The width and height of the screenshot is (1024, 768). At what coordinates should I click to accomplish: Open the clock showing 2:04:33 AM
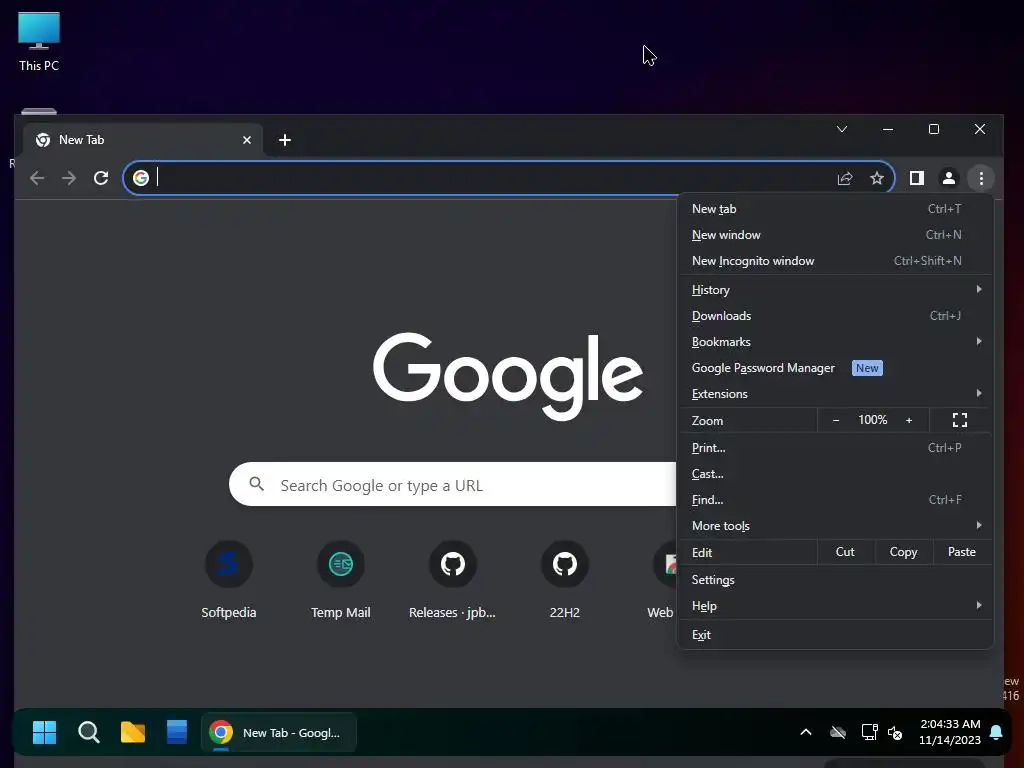[950, 732]
